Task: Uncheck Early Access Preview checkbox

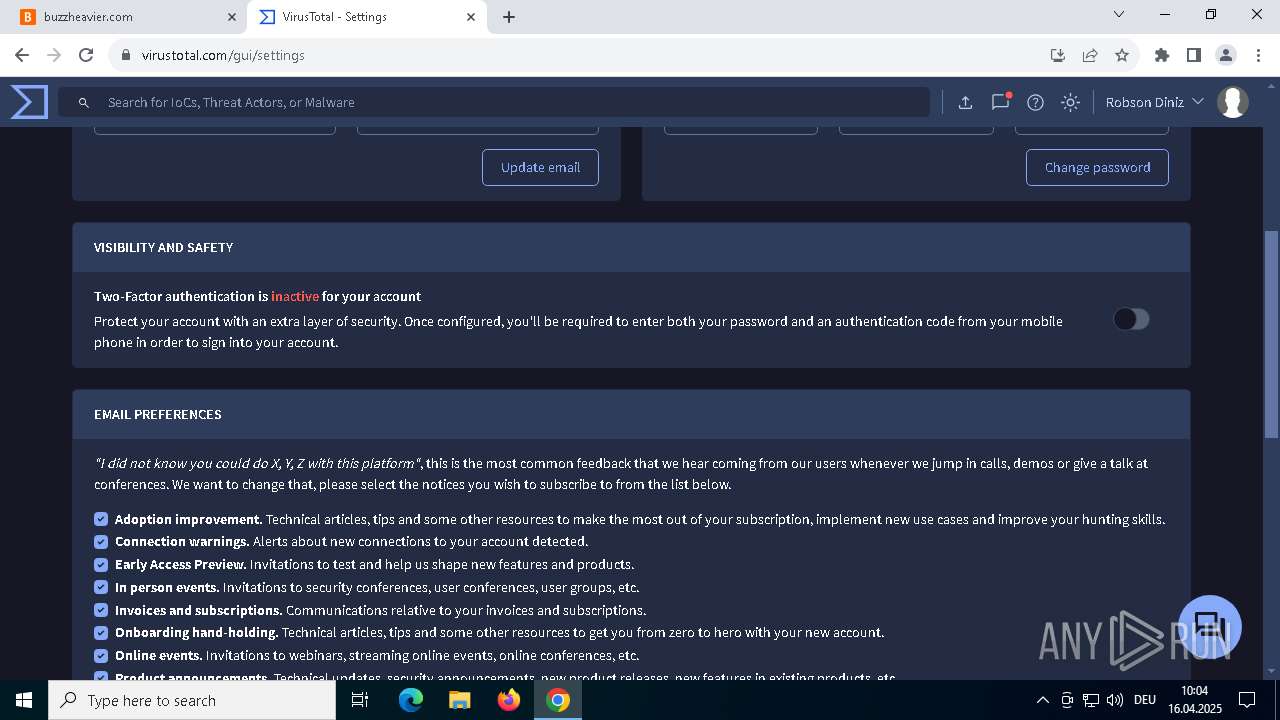Action: tap(101, 564)
